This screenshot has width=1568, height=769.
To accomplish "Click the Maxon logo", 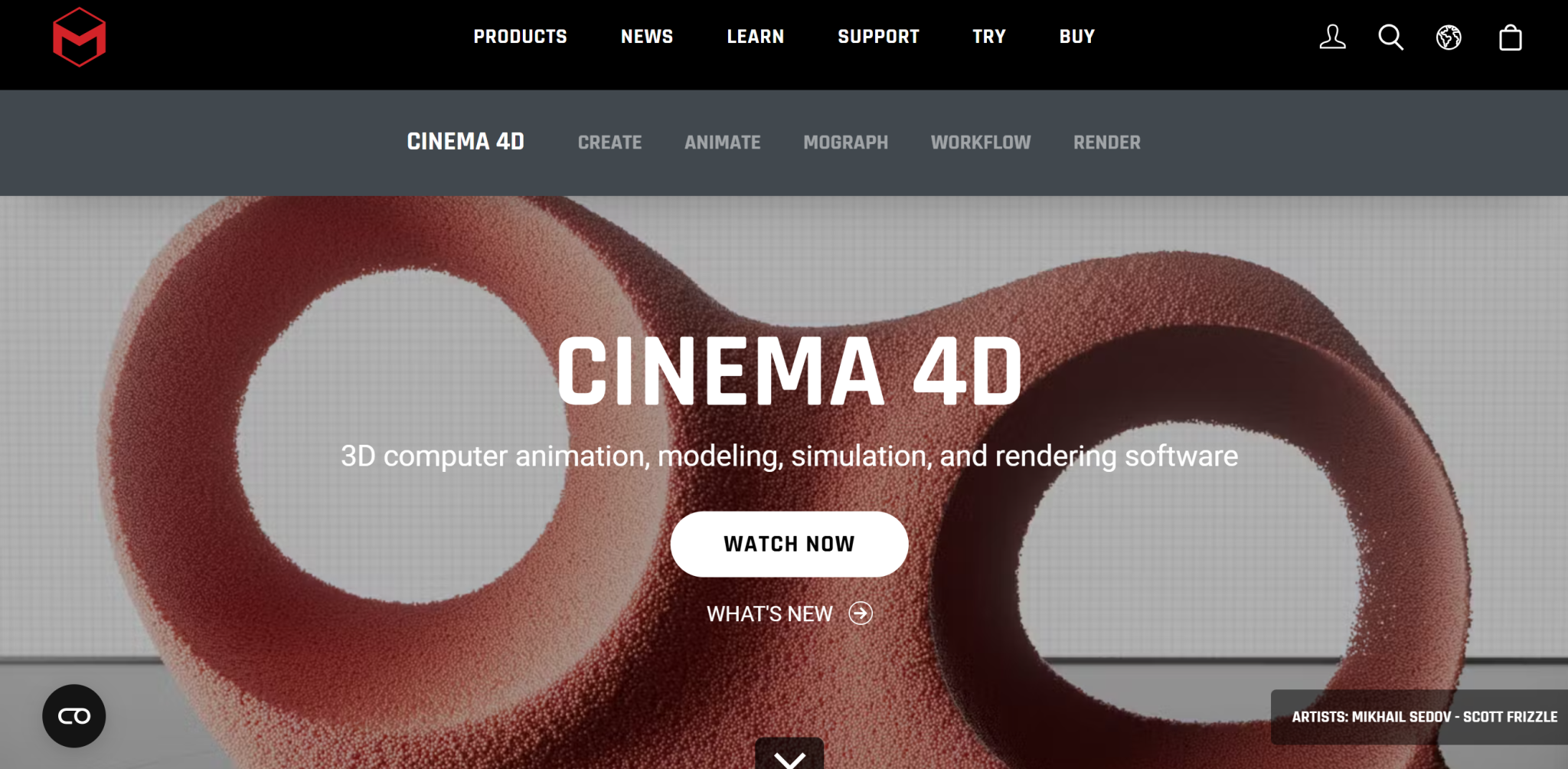I will pyautogui.click(x=79, y=38).
